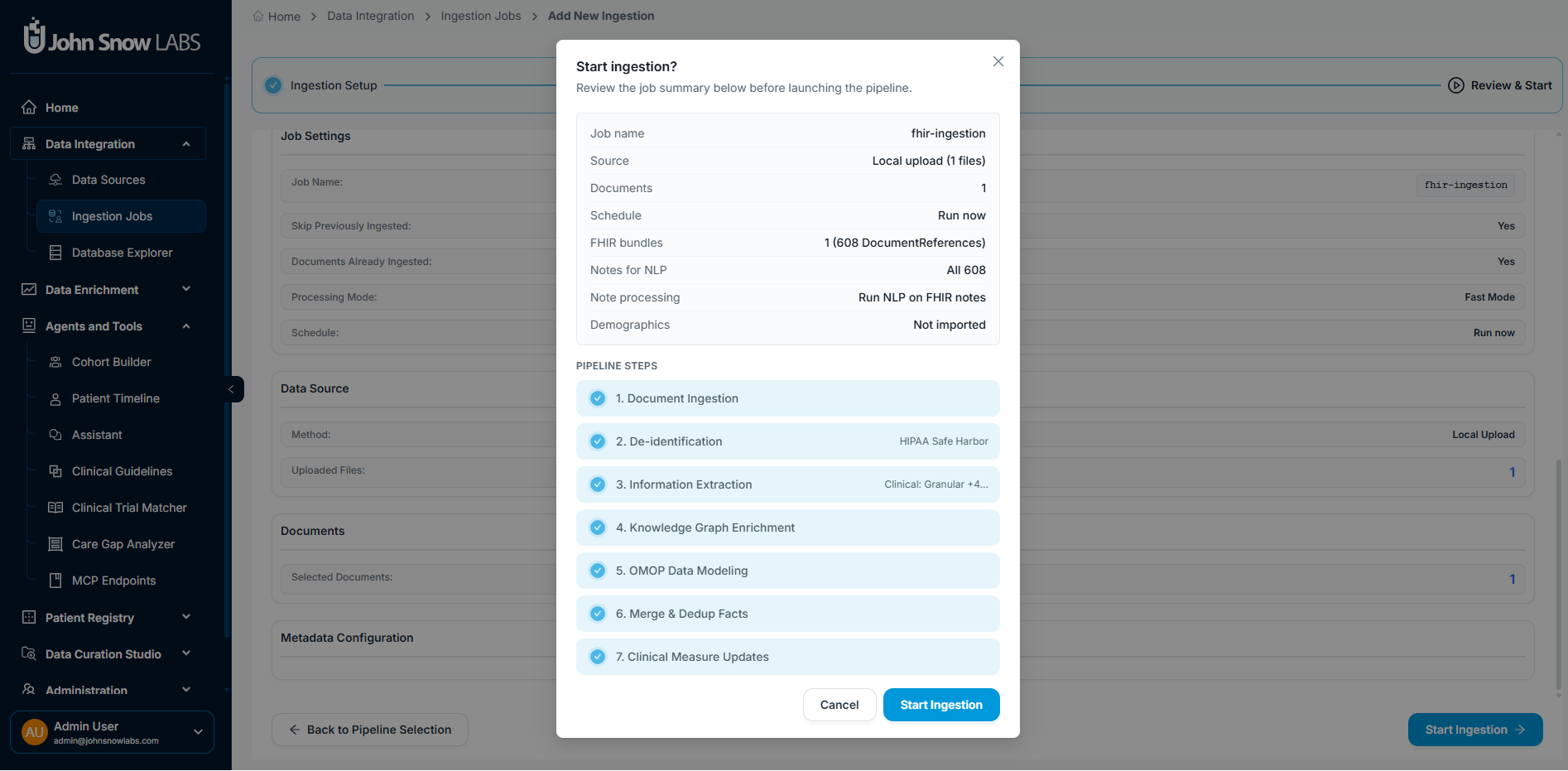The image size is (1568, 771).
Task: Click the Agents and Tools icon
Action: point(29,326)
